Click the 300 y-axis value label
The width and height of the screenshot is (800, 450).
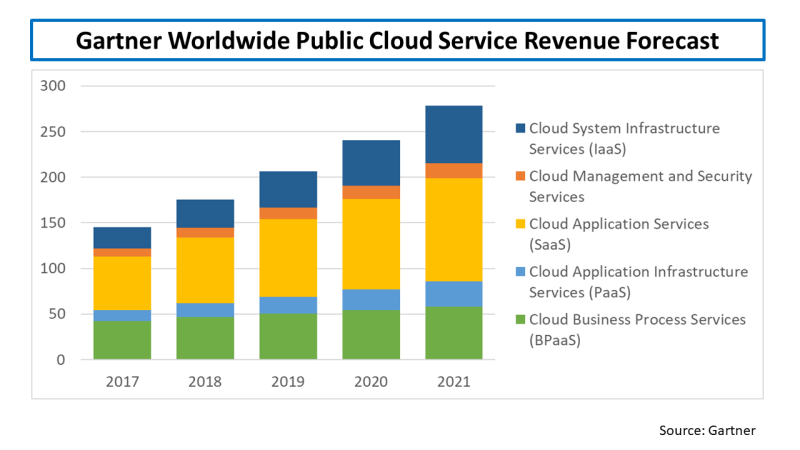52,86
